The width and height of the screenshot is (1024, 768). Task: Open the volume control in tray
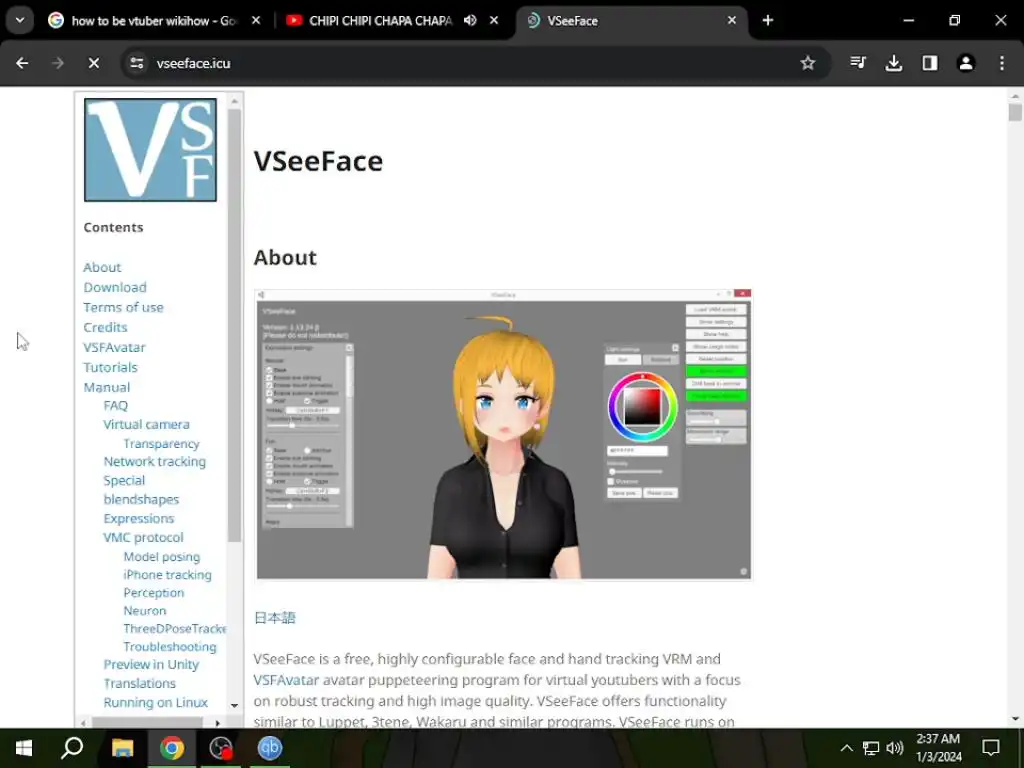[895, 748]
